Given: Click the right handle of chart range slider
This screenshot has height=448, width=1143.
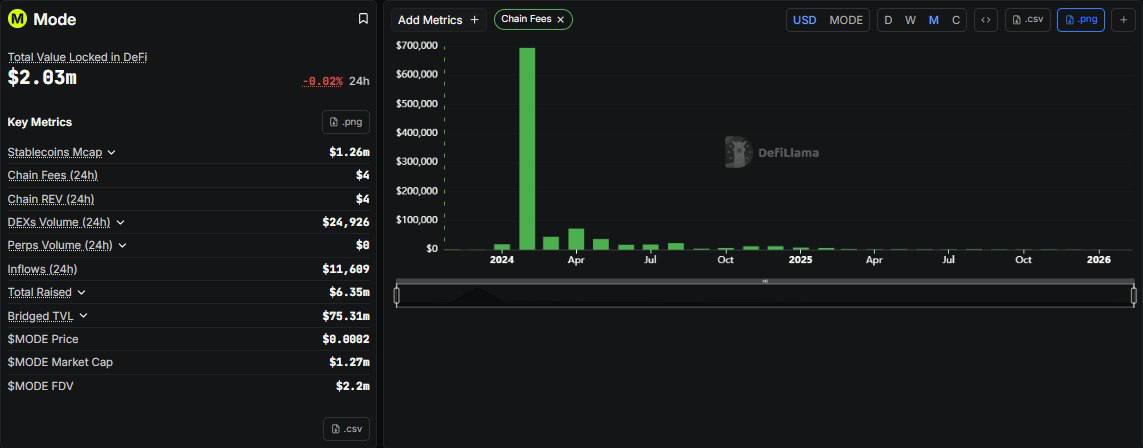Looking at the screenshot, I should (x=1134, y=296).
